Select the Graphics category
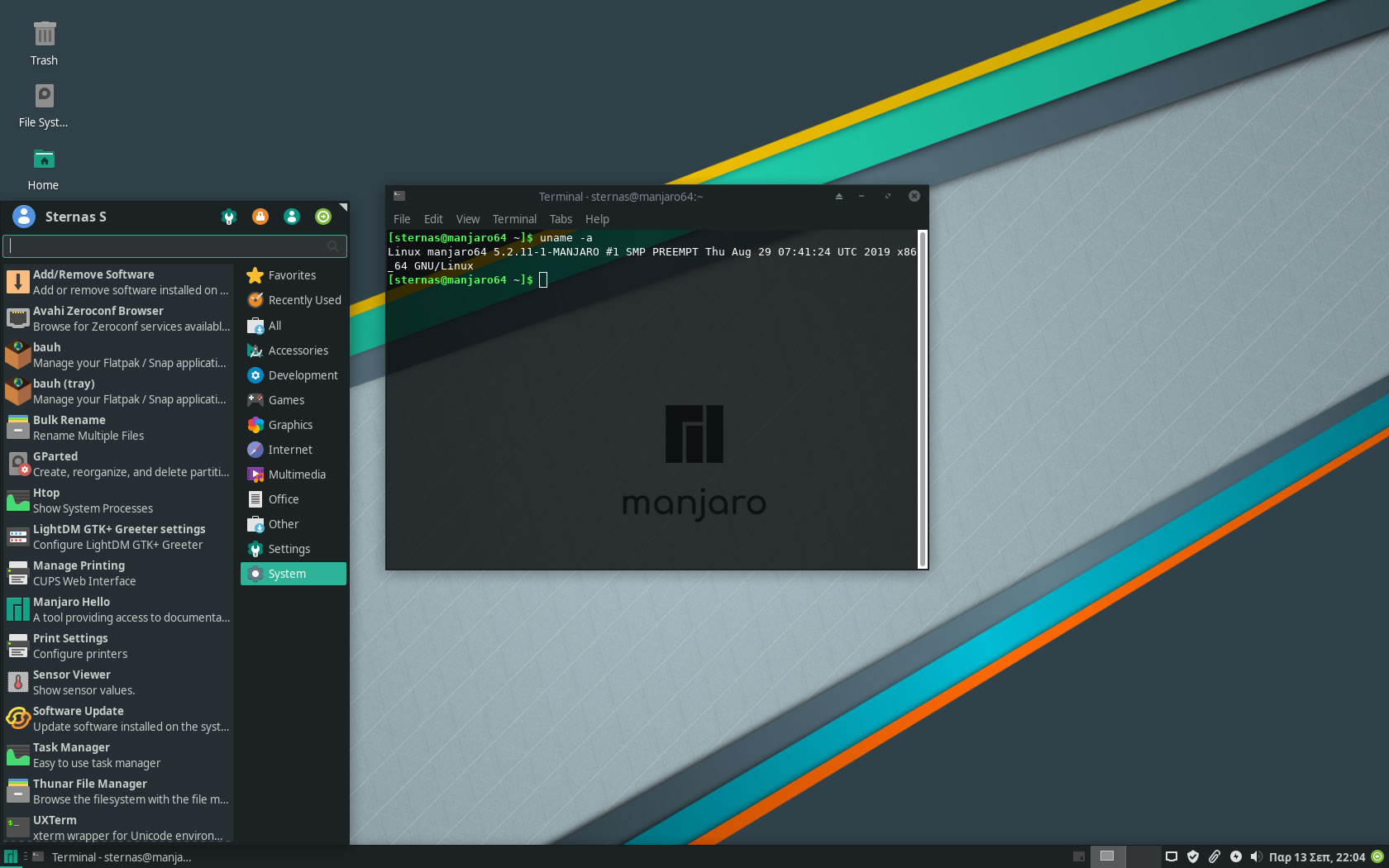The image size is (1389, 868). point(294,425)
